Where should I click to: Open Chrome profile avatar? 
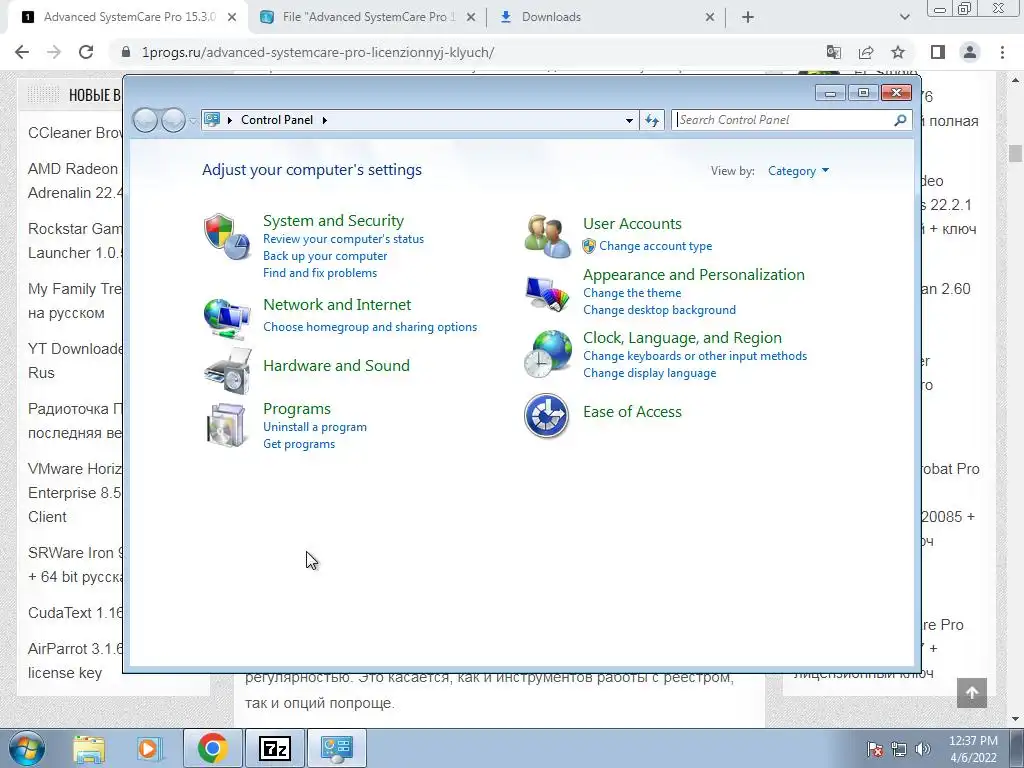[x=970, y=52]
